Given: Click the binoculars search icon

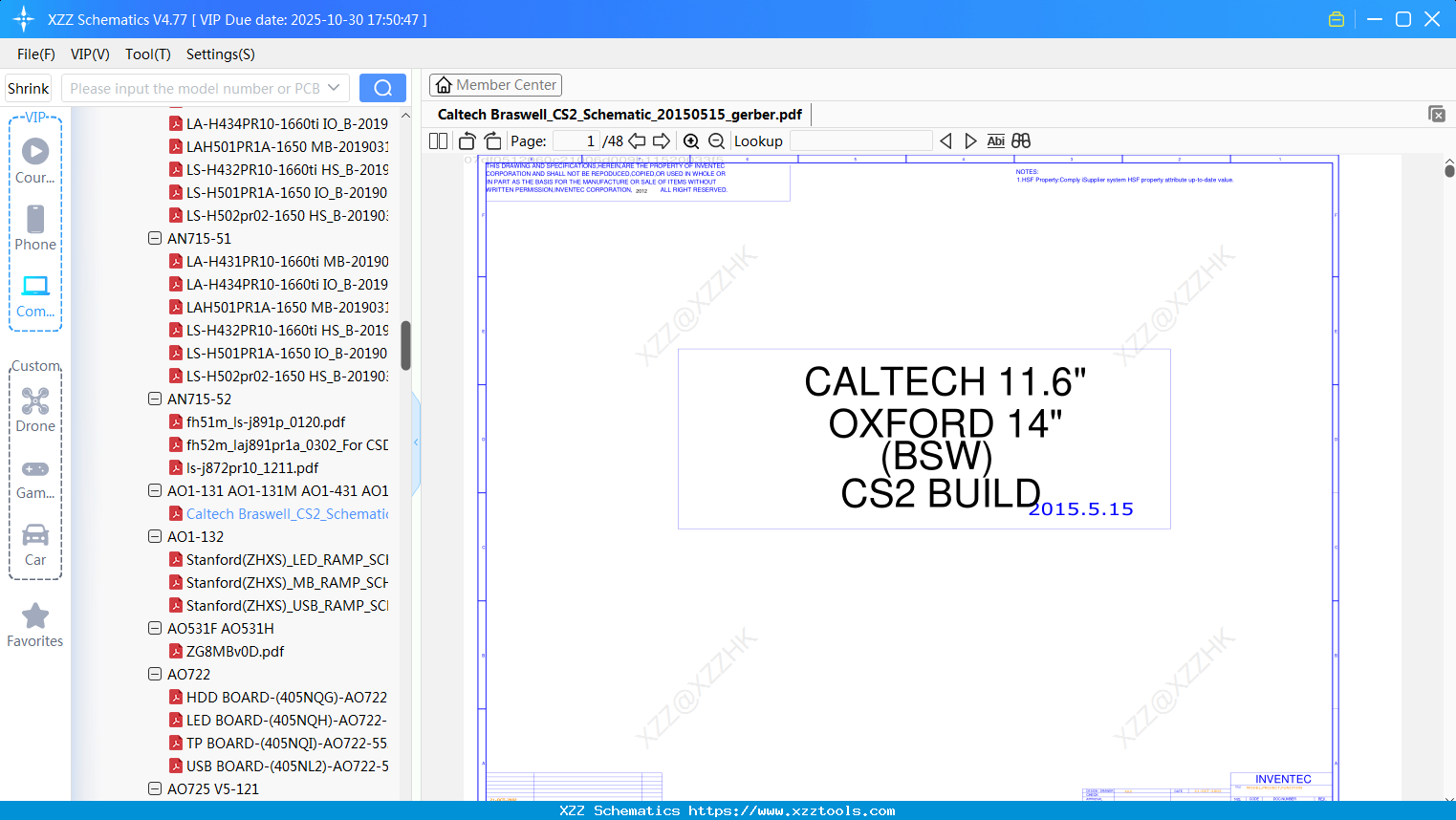Looking at the screenshot, I should coord(1021,141).
